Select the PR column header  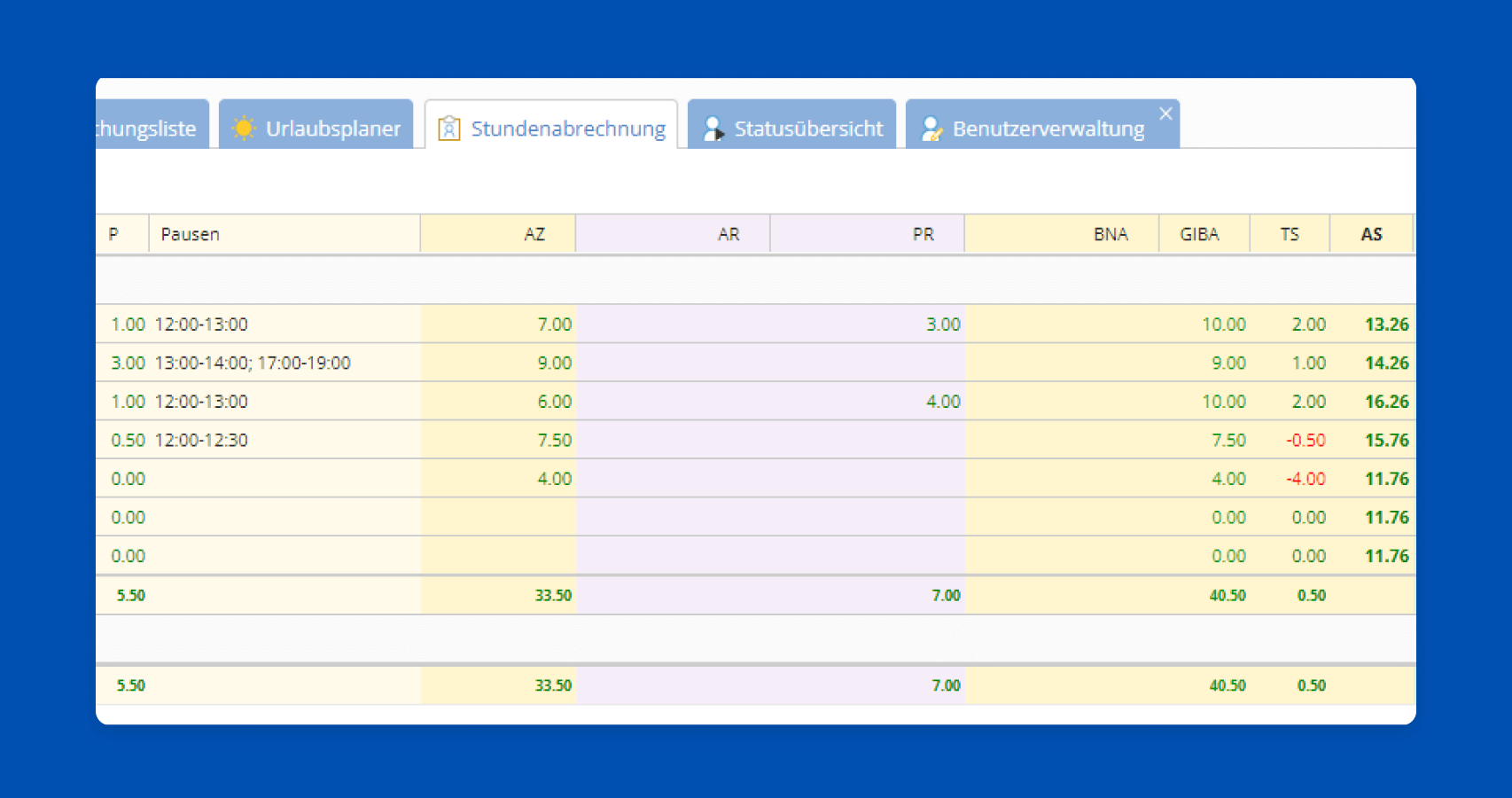[x=923, y=234]
